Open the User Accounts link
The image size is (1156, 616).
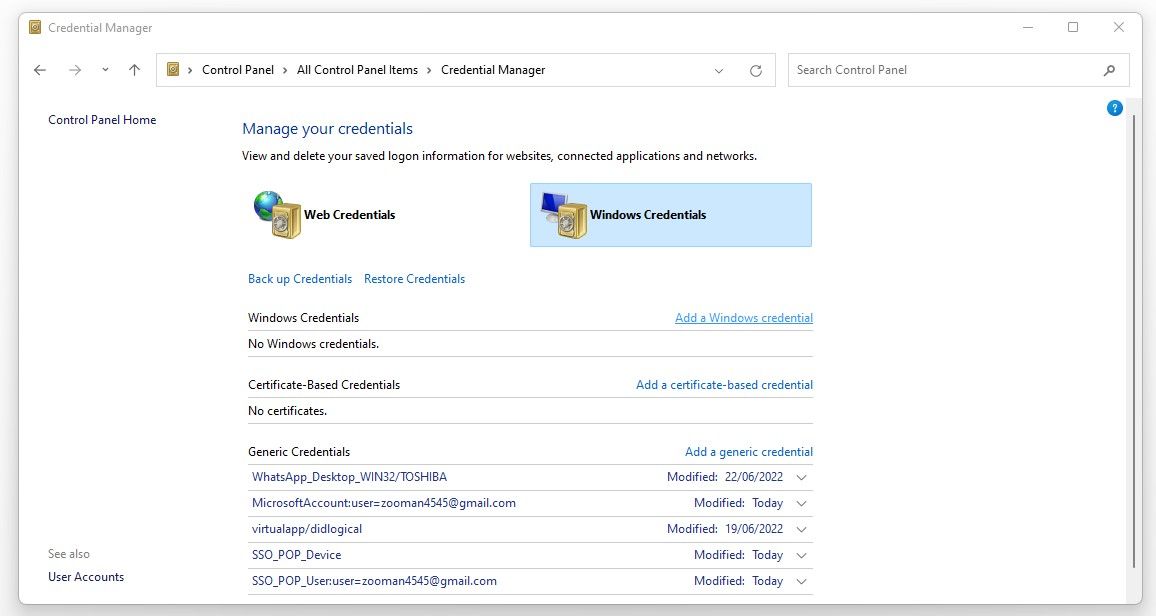pos(86,576)
